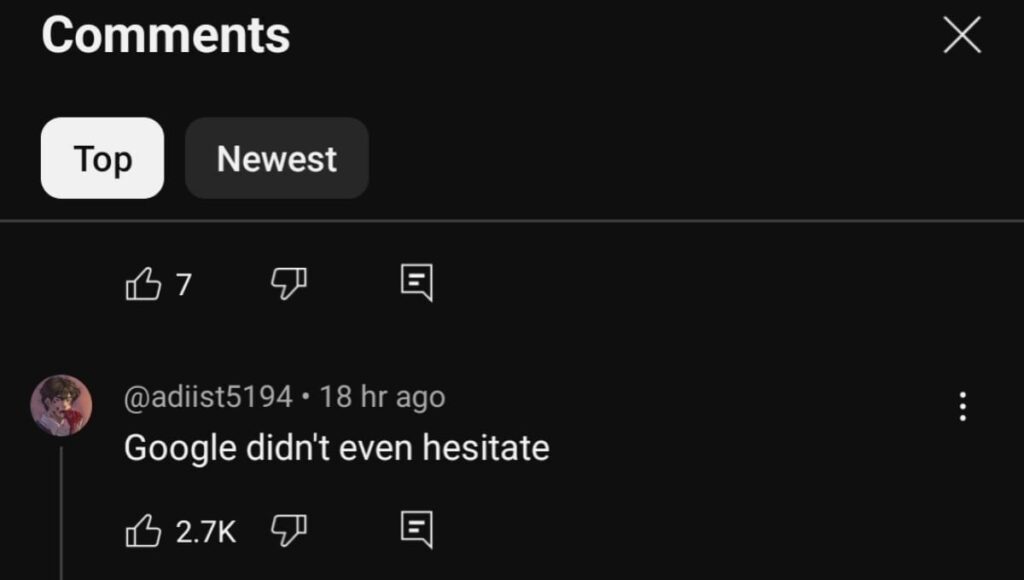
Task: Reply to "Google didn't even hesitate" comment
Action: (x=416, y=529)
